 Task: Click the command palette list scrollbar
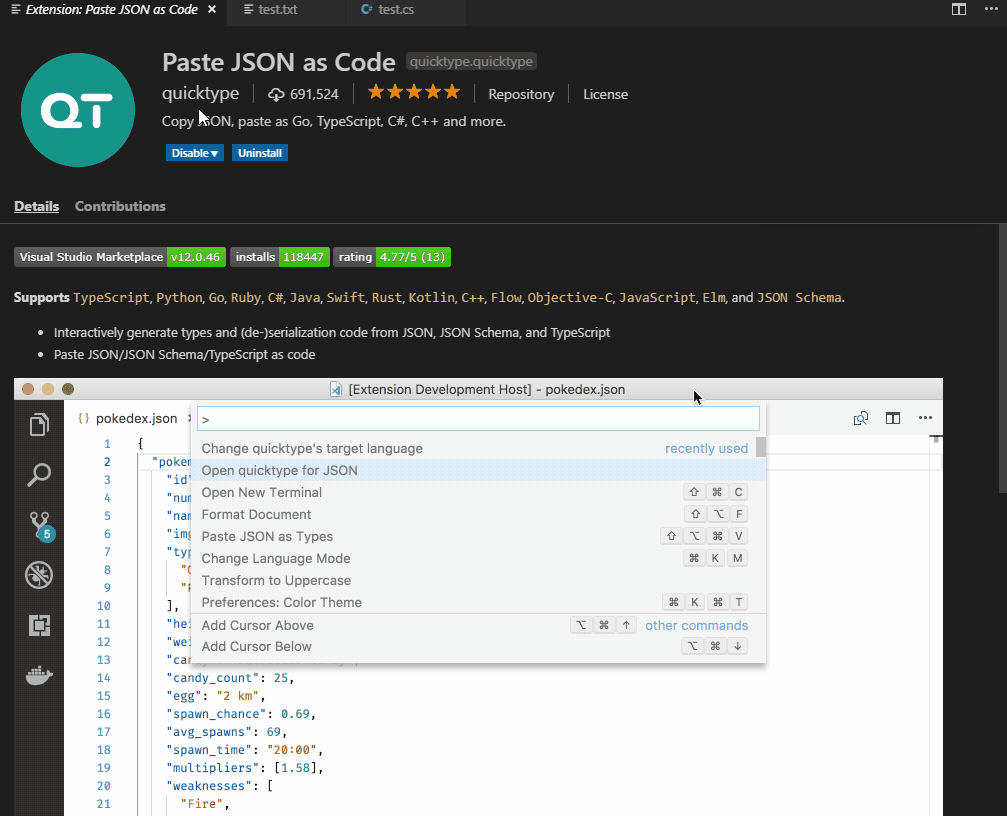pos(761,447)
